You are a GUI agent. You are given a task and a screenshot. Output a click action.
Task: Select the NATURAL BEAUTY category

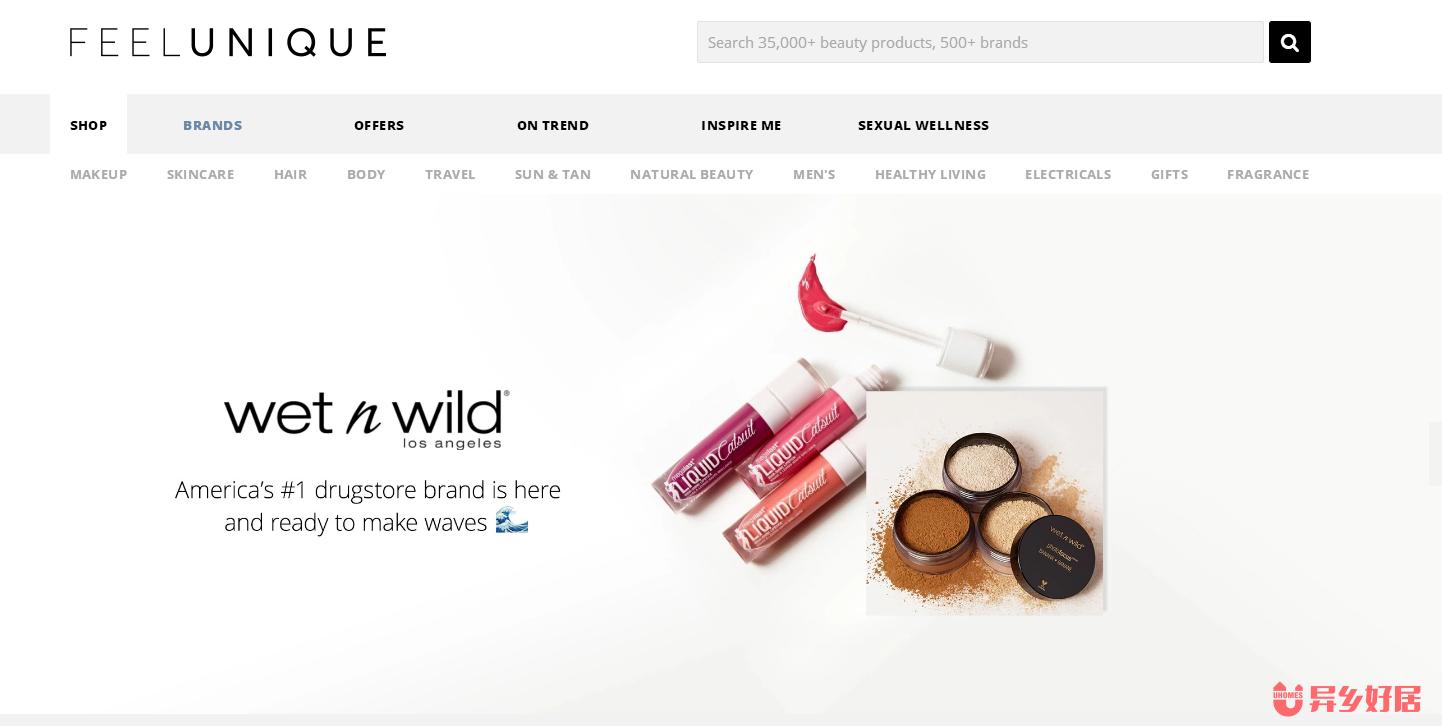(692, 174)
